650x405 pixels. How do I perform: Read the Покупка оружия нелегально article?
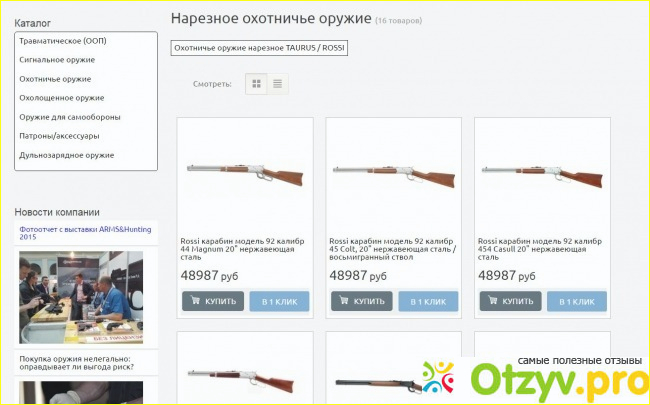(x=77, y=363)
